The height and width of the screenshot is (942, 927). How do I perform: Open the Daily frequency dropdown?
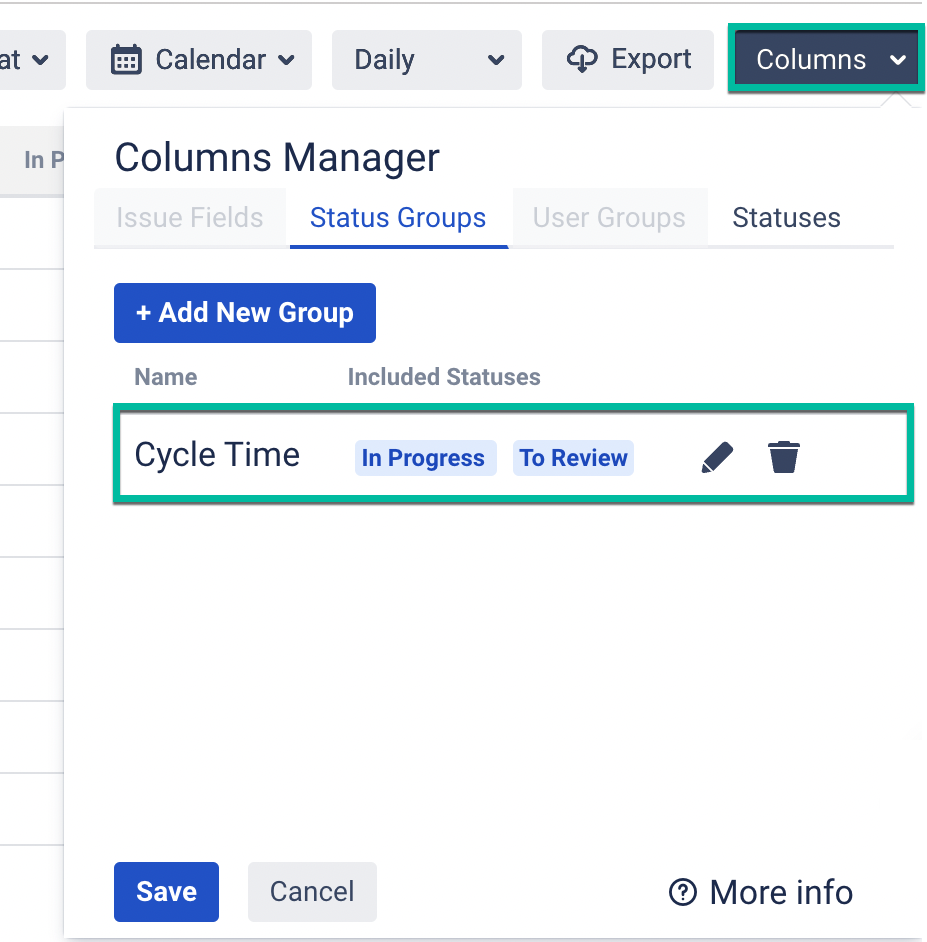pos(426,59)
